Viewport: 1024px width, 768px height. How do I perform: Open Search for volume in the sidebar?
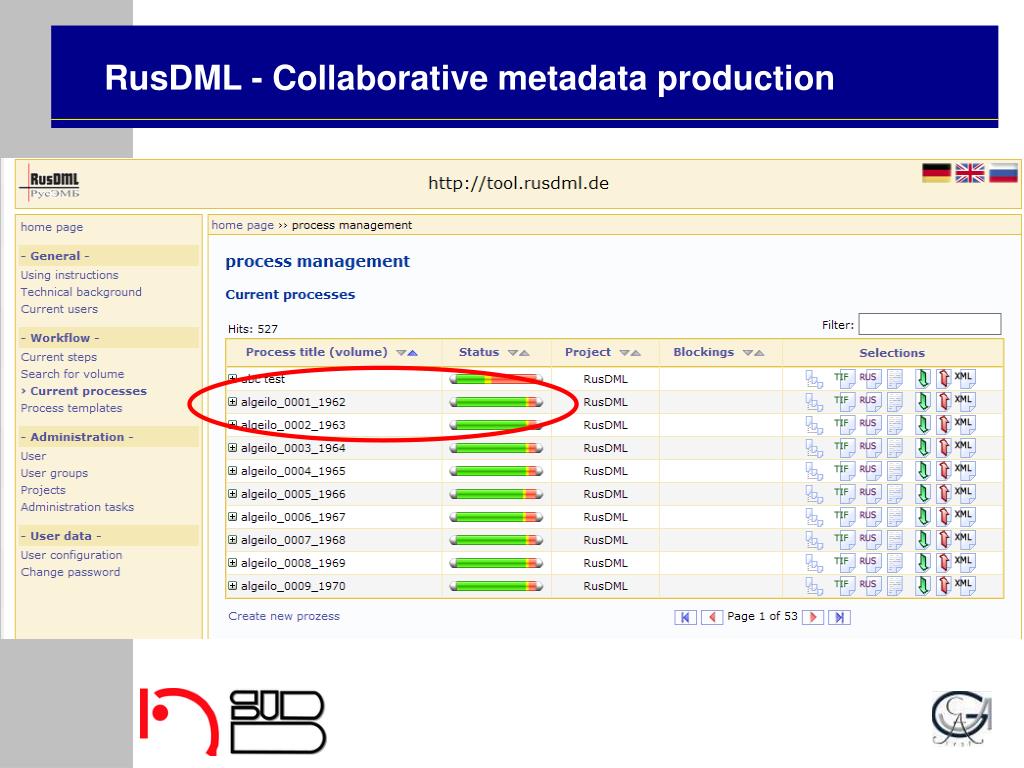[72, 374]
